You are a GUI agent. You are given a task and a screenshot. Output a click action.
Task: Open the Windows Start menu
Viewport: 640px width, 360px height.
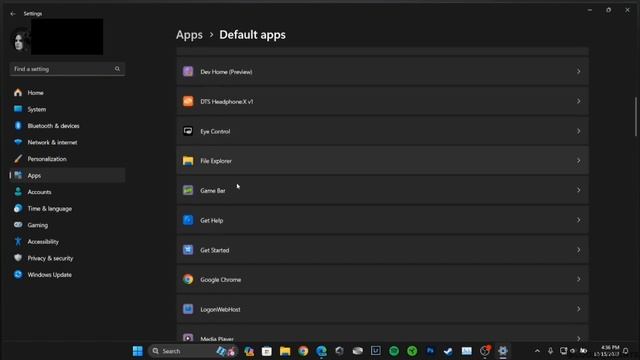pyautogui.click(x=138, y=351)
